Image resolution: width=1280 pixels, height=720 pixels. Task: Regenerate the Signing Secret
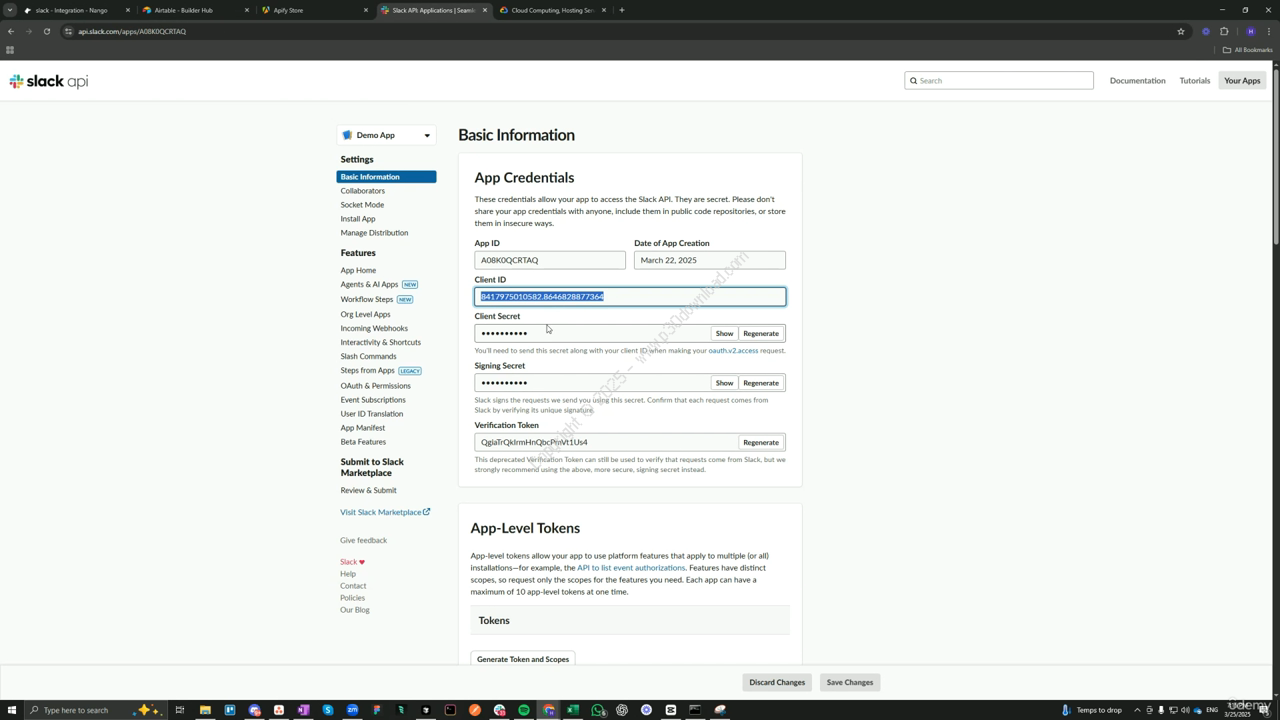761,383
